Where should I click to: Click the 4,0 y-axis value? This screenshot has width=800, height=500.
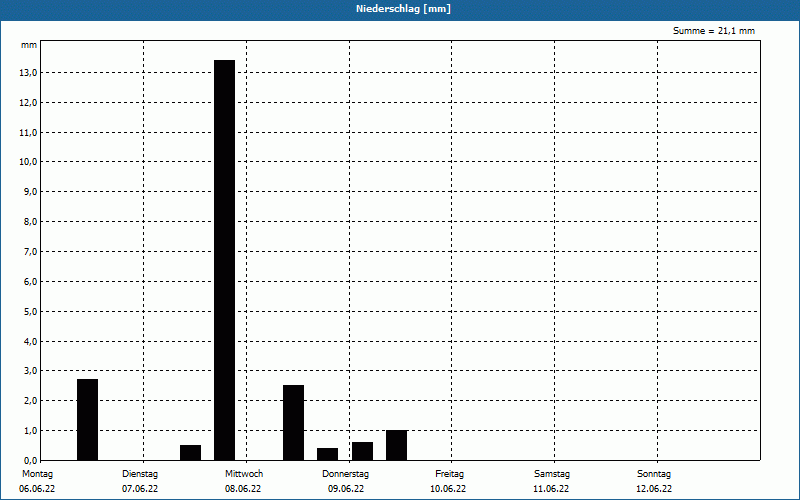(30, 341)
